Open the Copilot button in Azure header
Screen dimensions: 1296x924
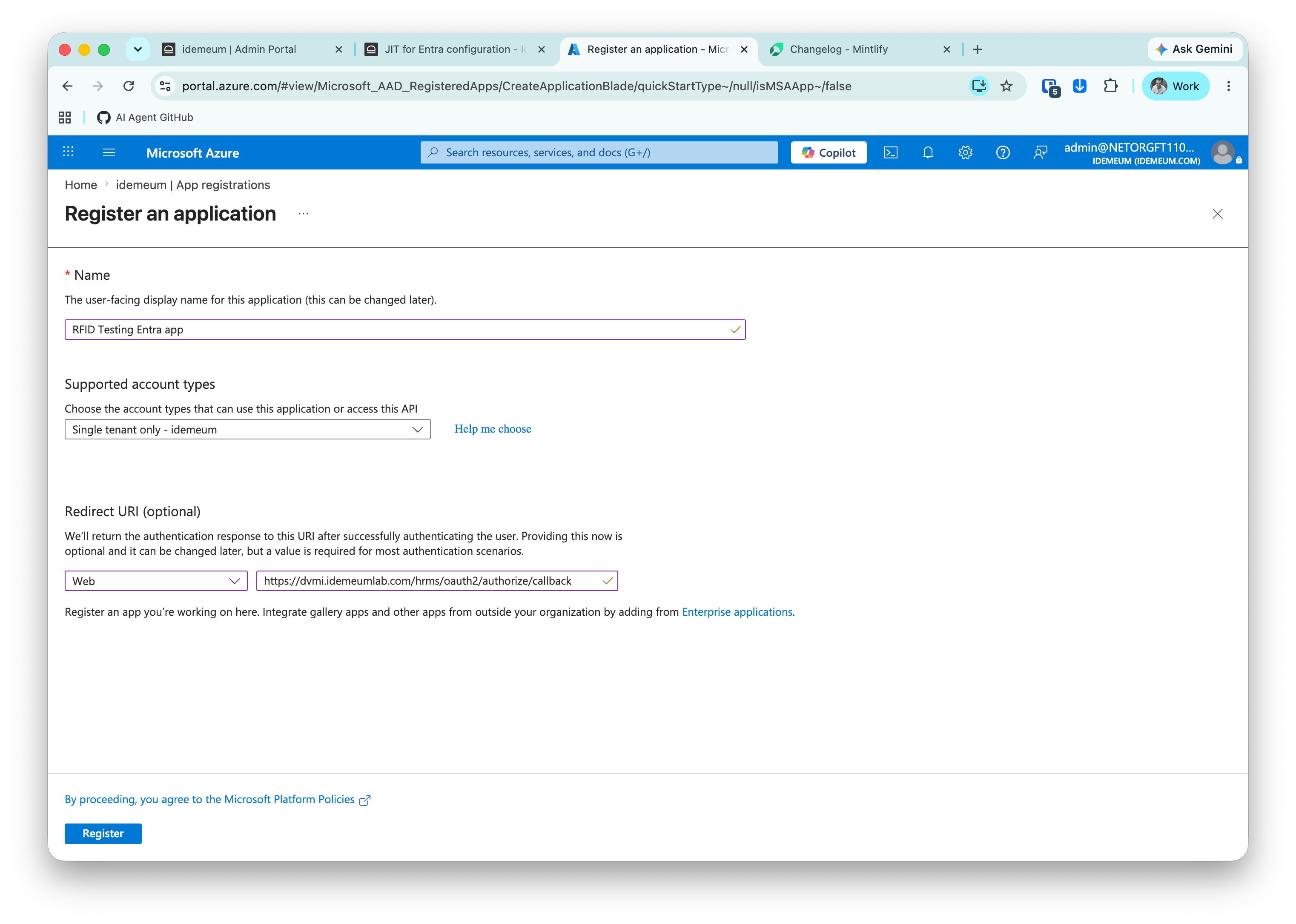(829, 152)
